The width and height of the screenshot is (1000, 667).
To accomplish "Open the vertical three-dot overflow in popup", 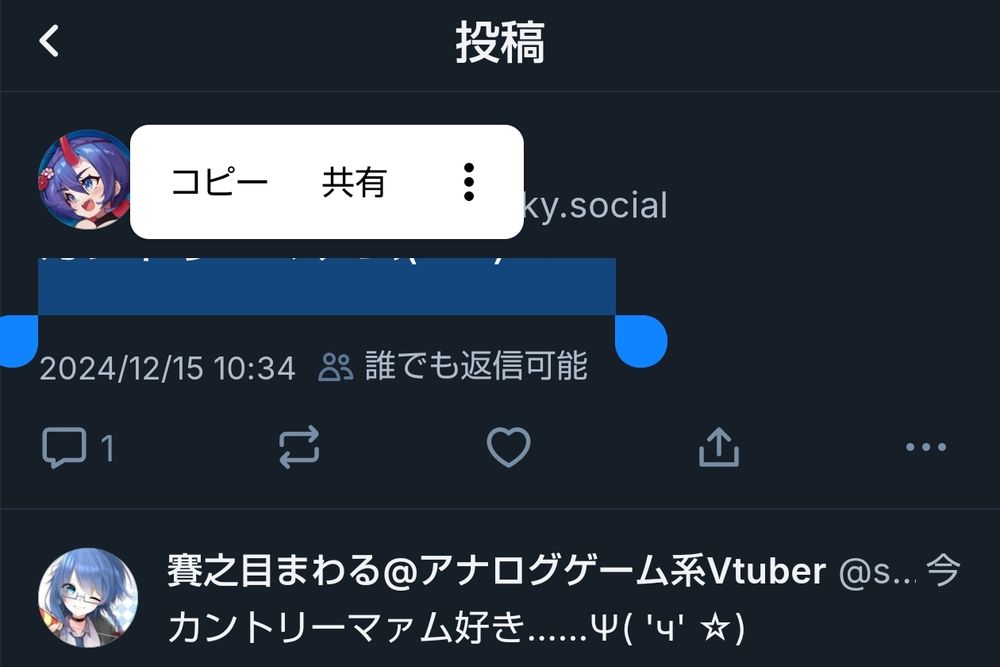I will (x=469, y=182).
